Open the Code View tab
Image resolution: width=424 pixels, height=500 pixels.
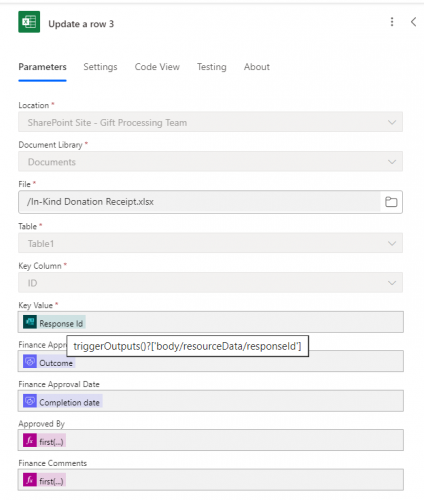click(157, 67)
